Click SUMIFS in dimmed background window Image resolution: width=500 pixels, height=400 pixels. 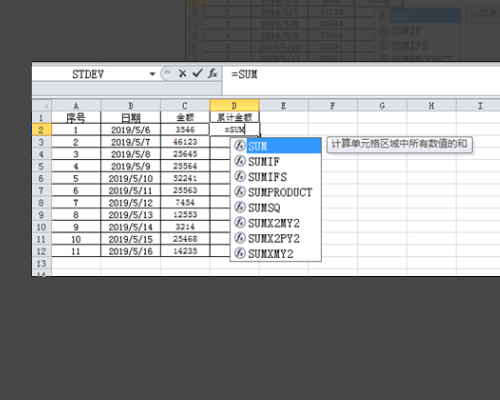[x=410, y=45]
